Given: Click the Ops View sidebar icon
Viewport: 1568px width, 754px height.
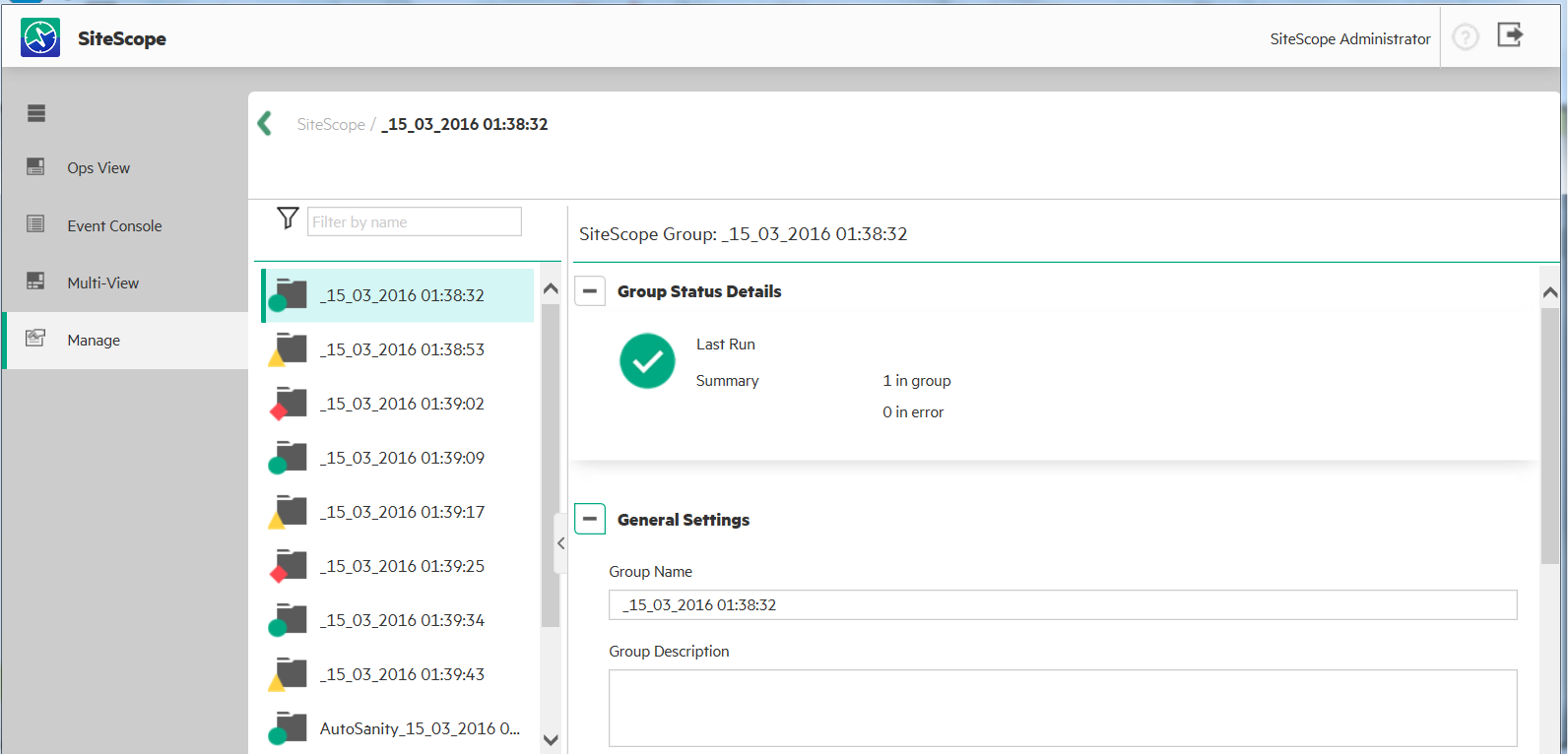Looking at the screenshot, I should pyautogui.click(x=35, y=166).
